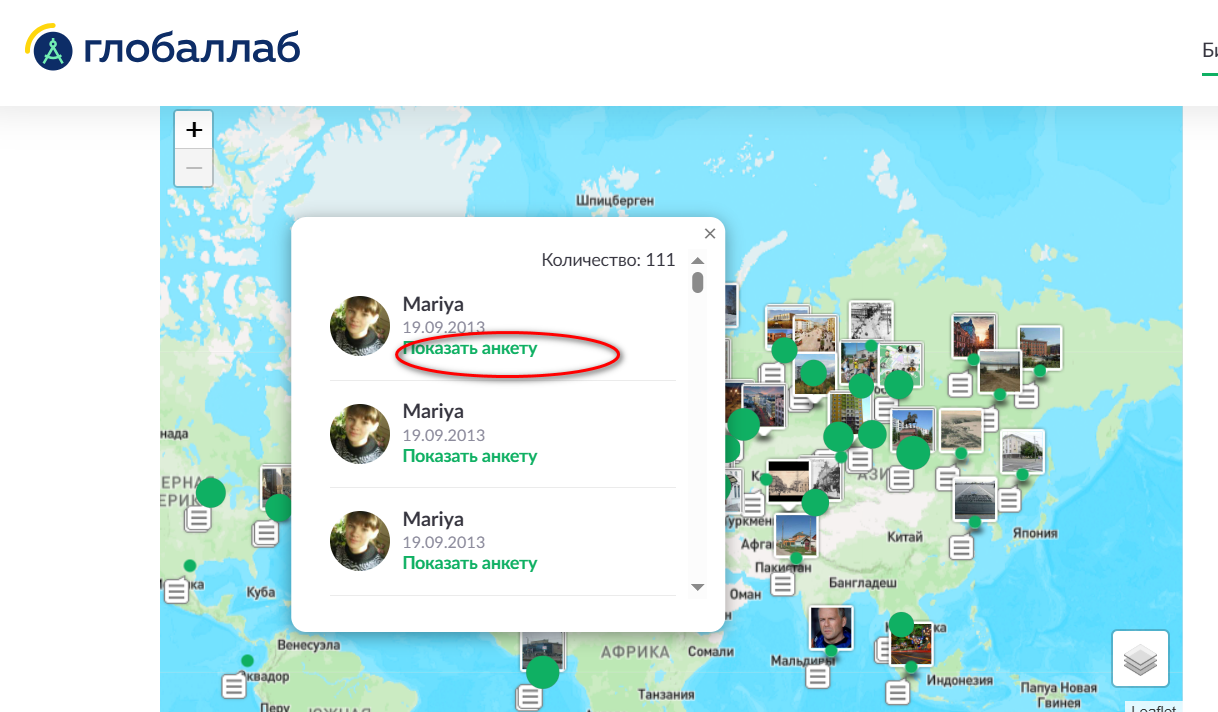
Task: Click the list icon near Ecuador
Action: pyautogui.click(x=234, y=686)
